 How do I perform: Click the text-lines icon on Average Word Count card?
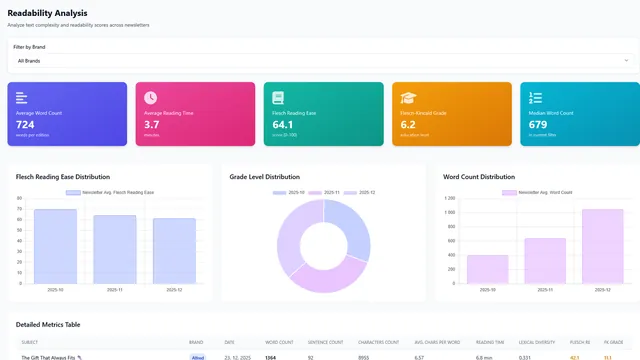(21, 98)
